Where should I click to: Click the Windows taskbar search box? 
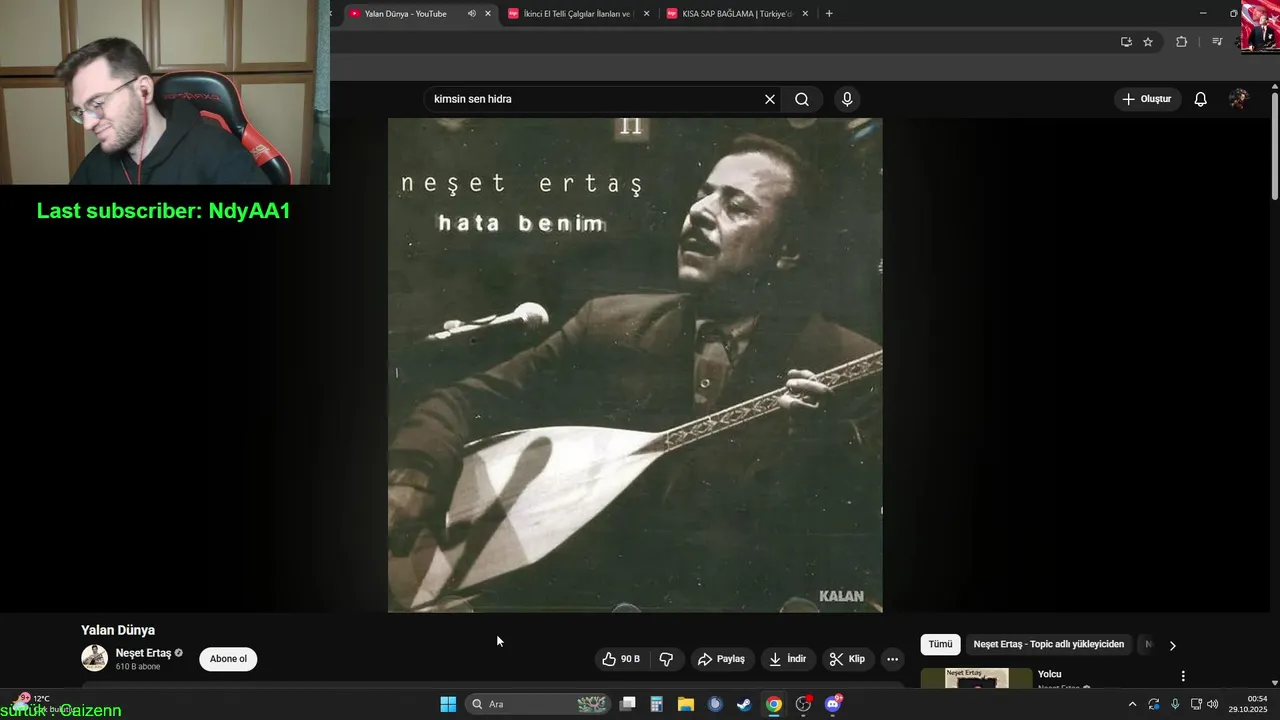[540, 704]
